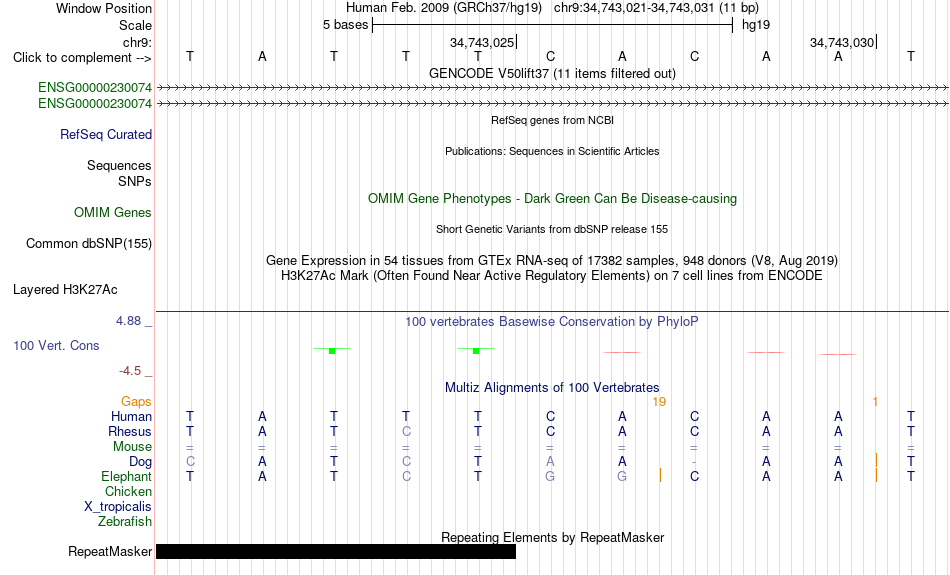The width and height of the screenshot is (950, 575).
Task: Open the RefSeq Curated track label
Action: (x=106, y=135)
